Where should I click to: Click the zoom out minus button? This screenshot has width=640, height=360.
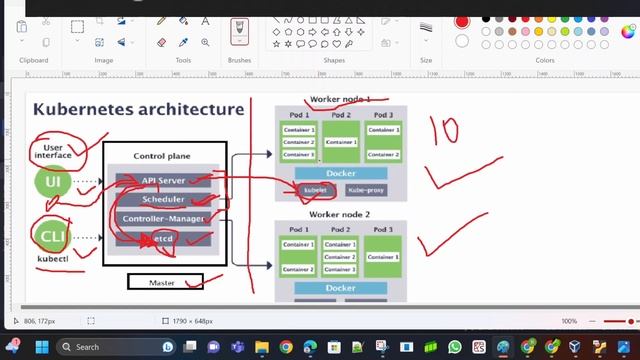pyautogui.click(x=592, y=321)
